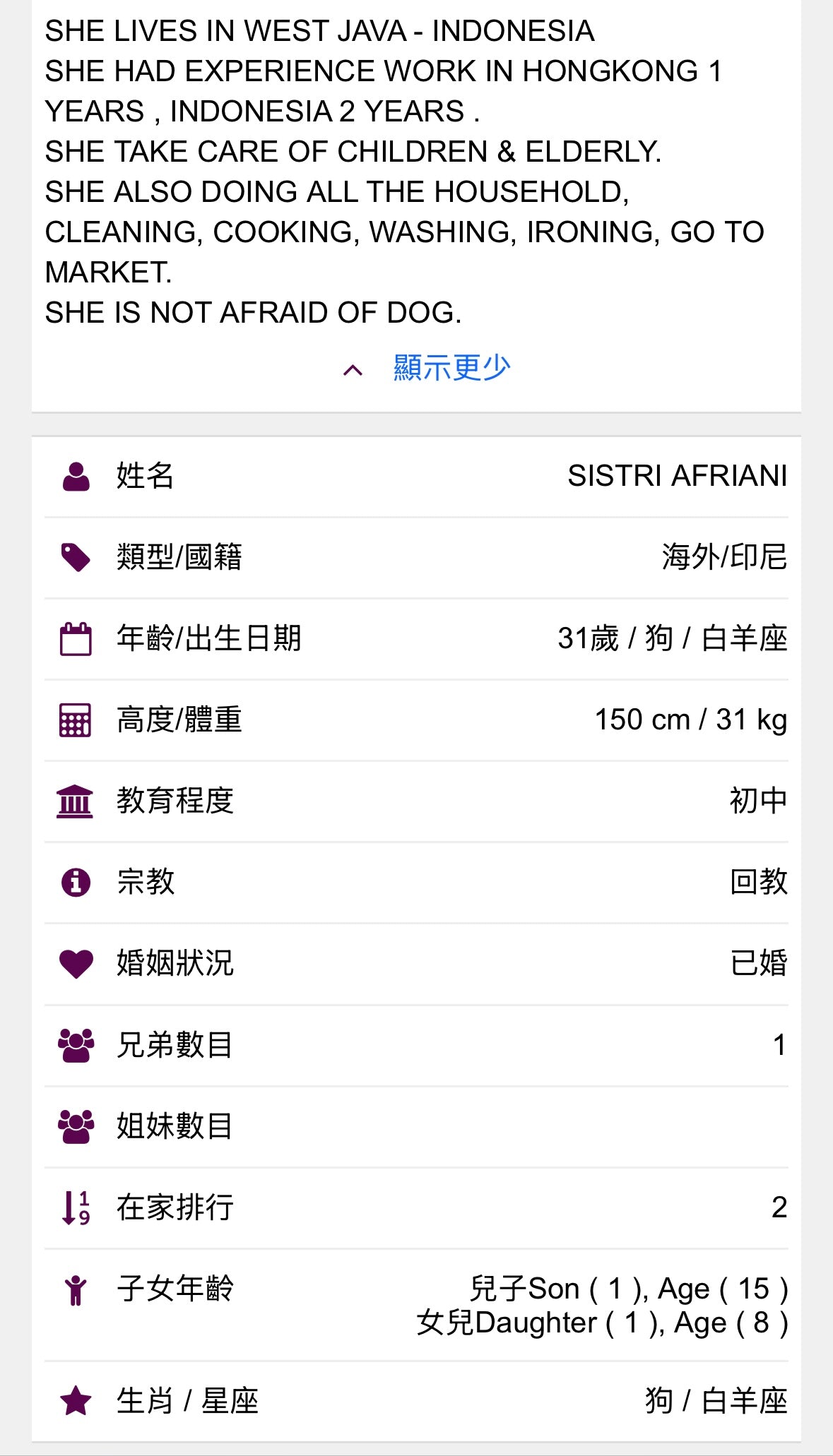Click the group icon beside 兄弟數目
Image resolution: width=833 pixels, height=1456 pixels.
pyautogui.click(x=76, y=1045)
